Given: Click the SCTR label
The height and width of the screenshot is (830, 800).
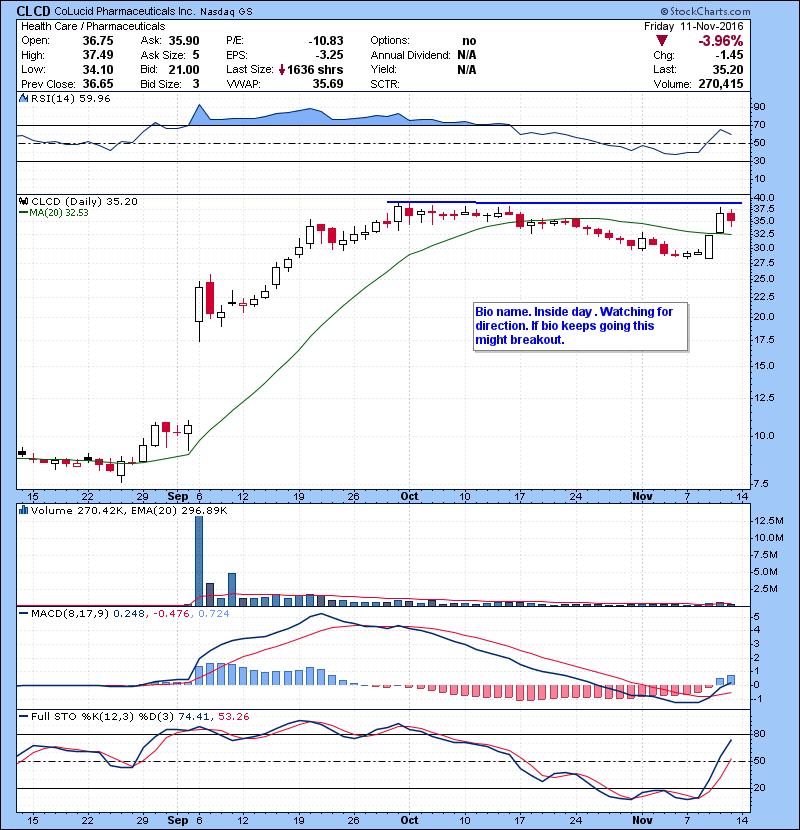Looking at the screenshot, I should point(385,84).
